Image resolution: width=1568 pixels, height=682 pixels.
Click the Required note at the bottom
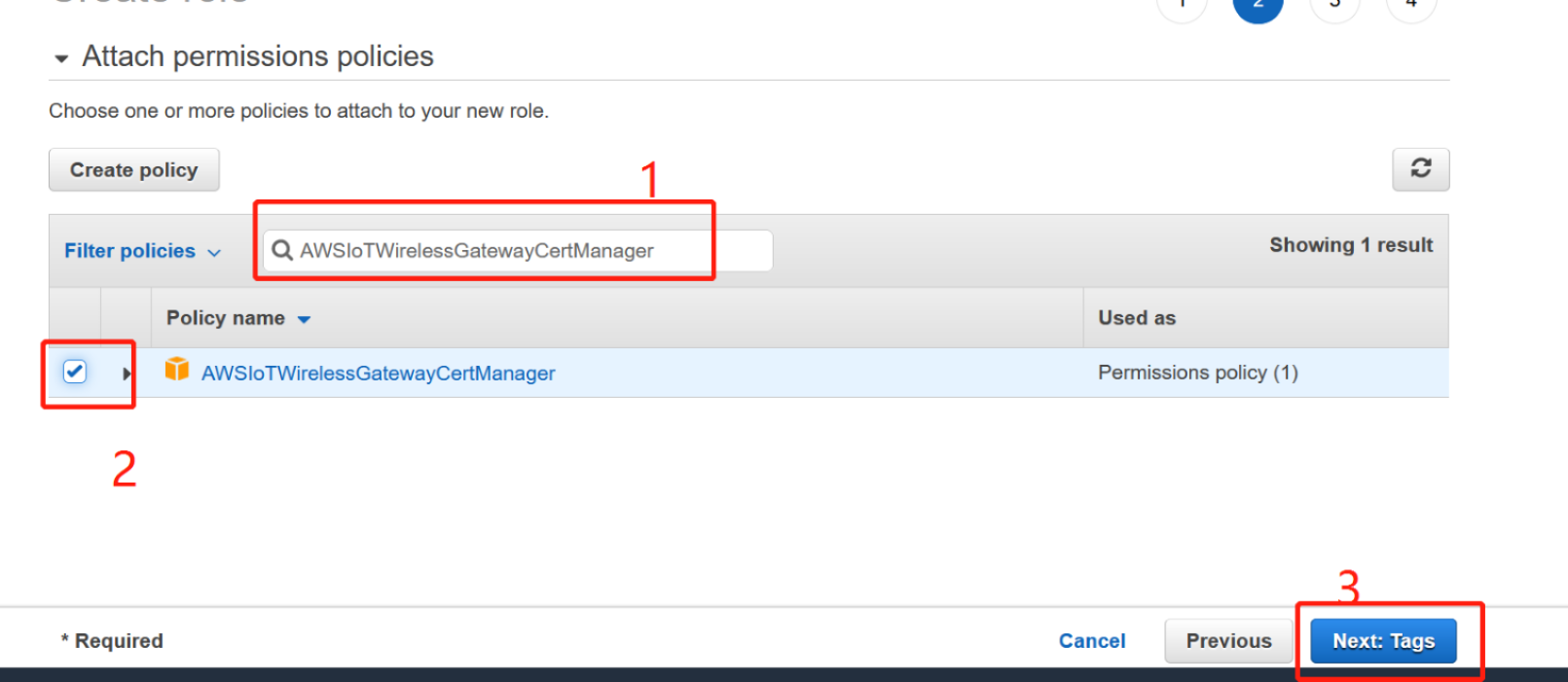pyautogui.click(x=112, y=641)
